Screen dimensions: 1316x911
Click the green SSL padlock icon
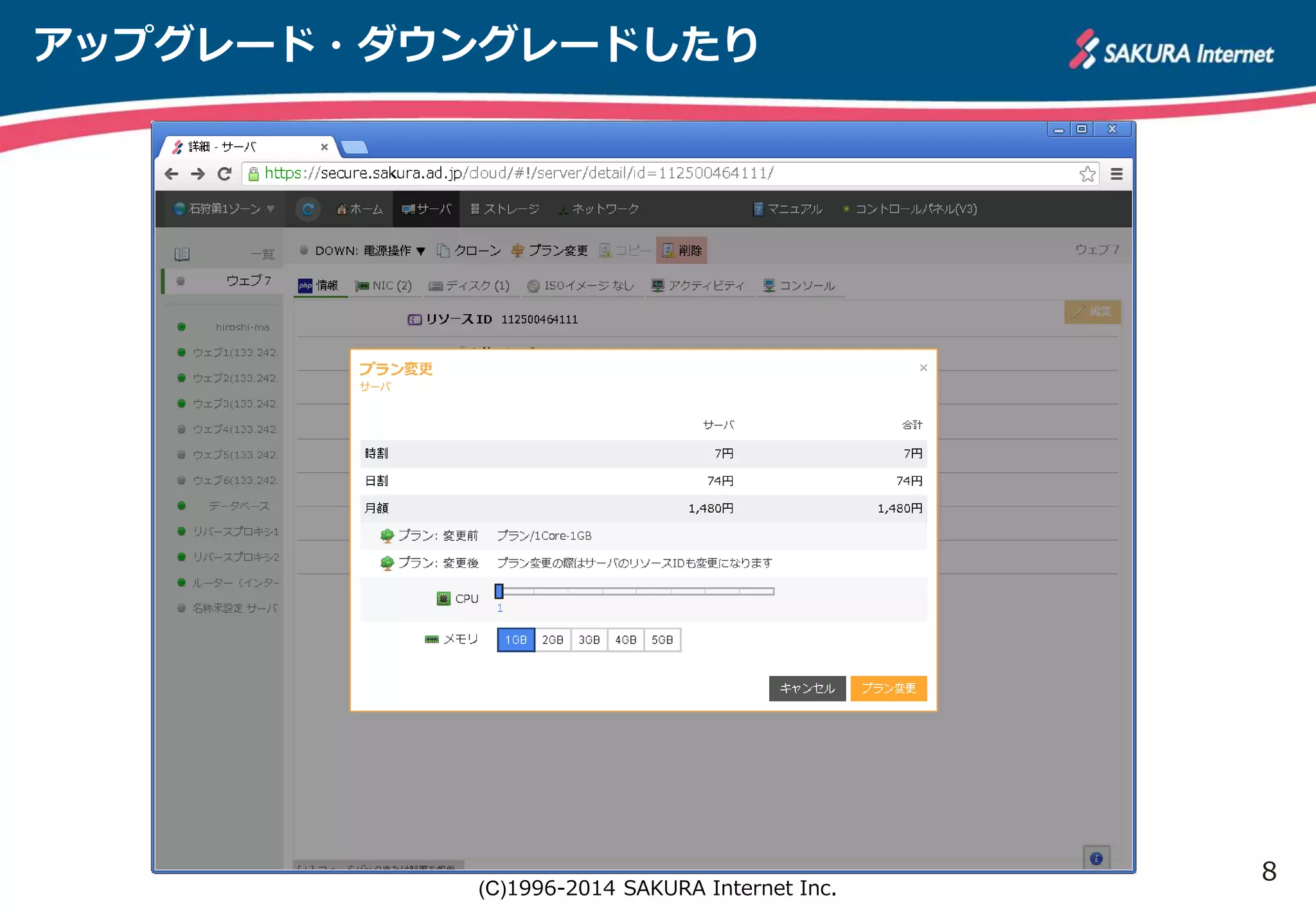point(253,173)
